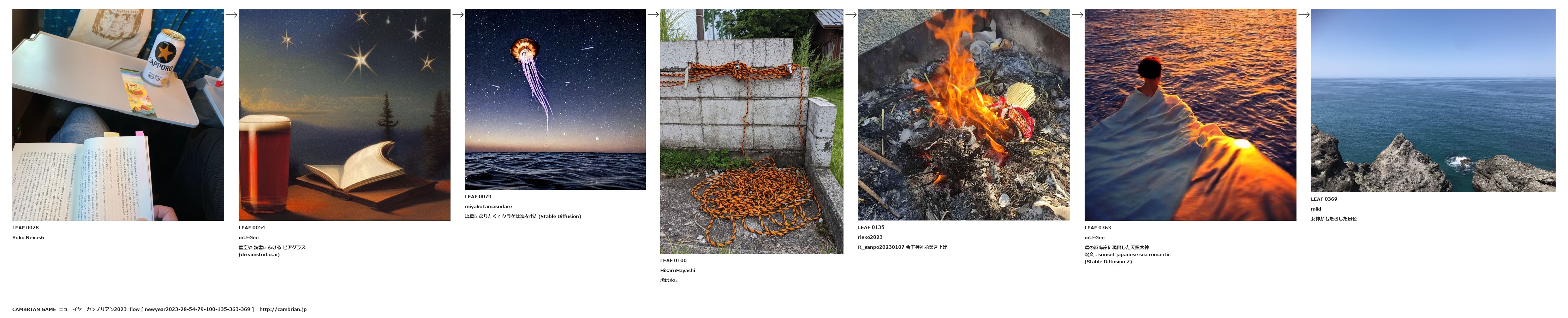The height and width of the screenshot is (318, 1568).
Task: Select the bonfire burning photo
Action: pyautogui.click(x=964, y=114)
